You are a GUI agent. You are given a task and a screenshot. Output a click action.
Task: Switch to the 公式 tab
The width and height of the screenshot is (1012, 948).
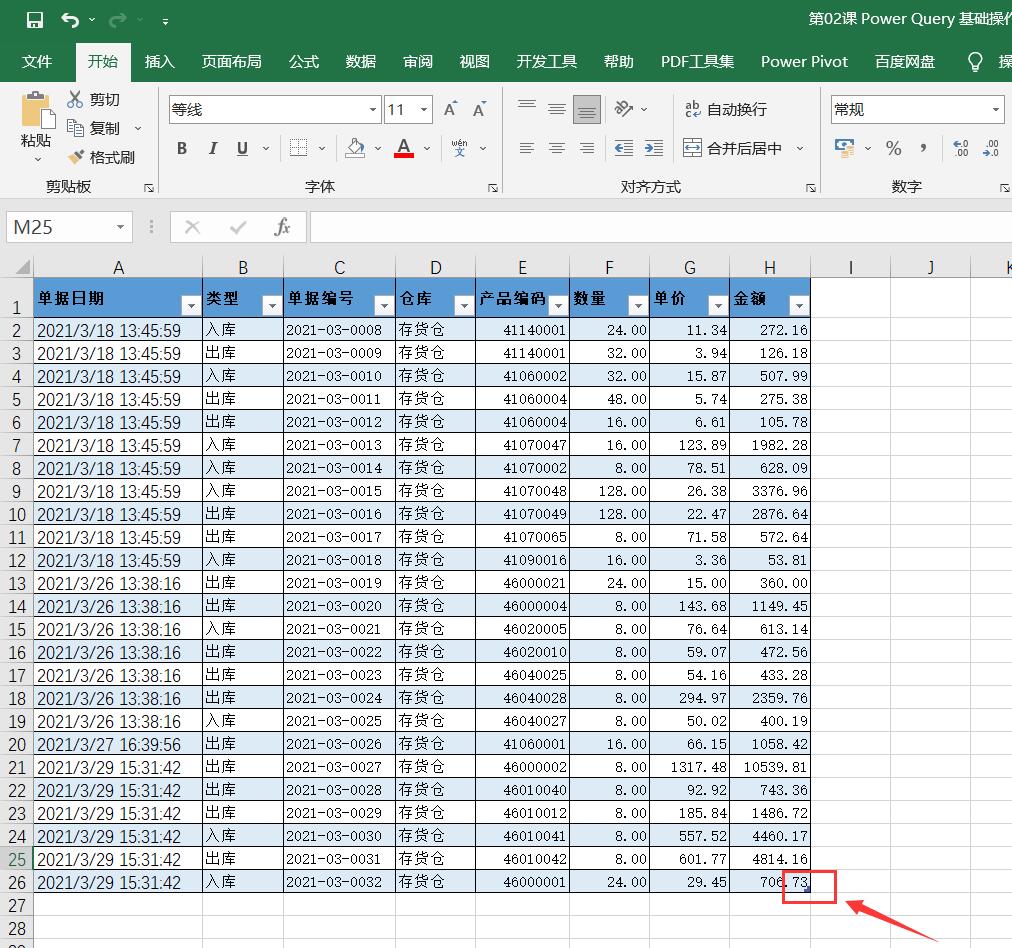pyautogui.click(x=304, y=62)
